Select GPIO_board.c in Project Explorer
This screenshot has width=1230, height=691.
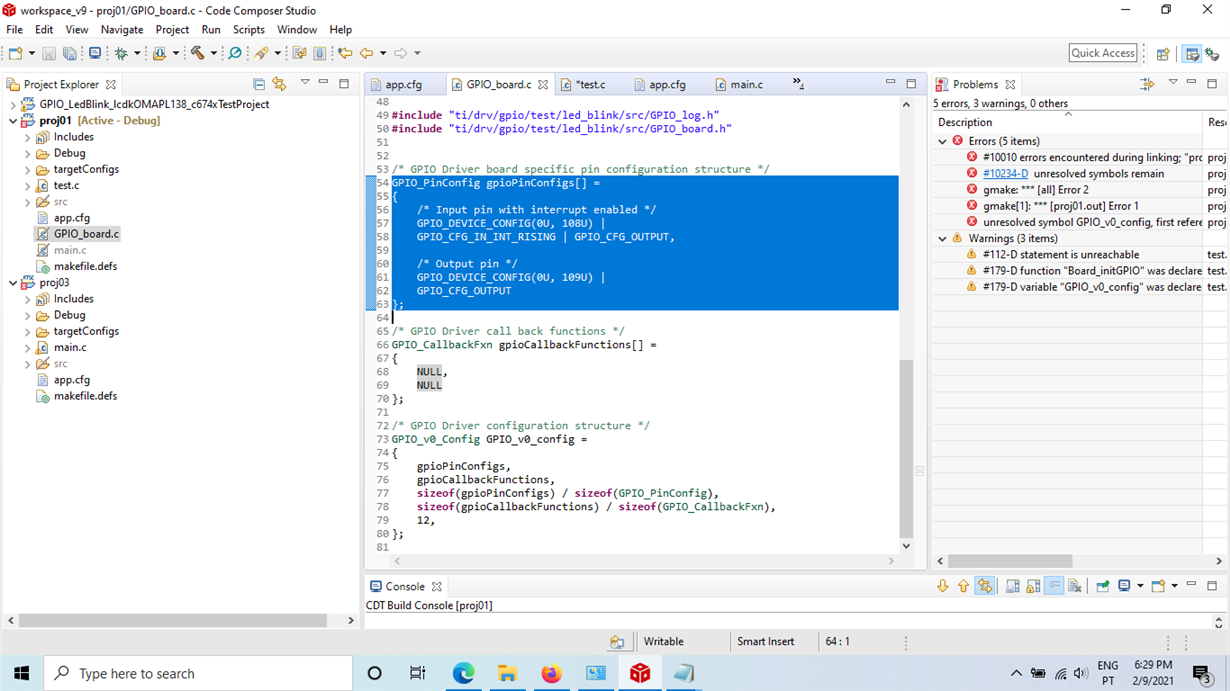click(x=86, y=234)
